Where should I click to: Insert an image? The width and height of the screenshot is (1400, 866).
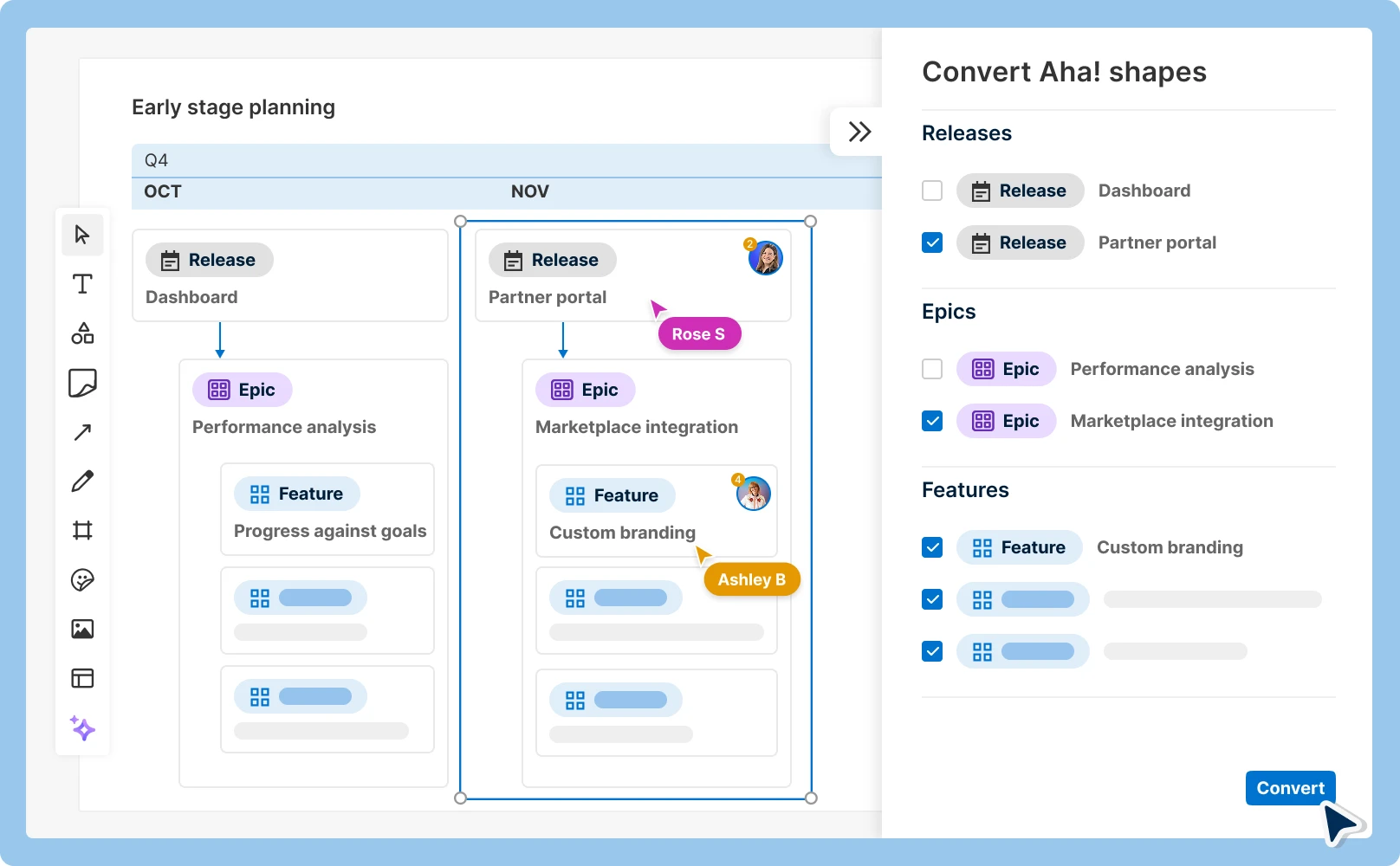82,630
